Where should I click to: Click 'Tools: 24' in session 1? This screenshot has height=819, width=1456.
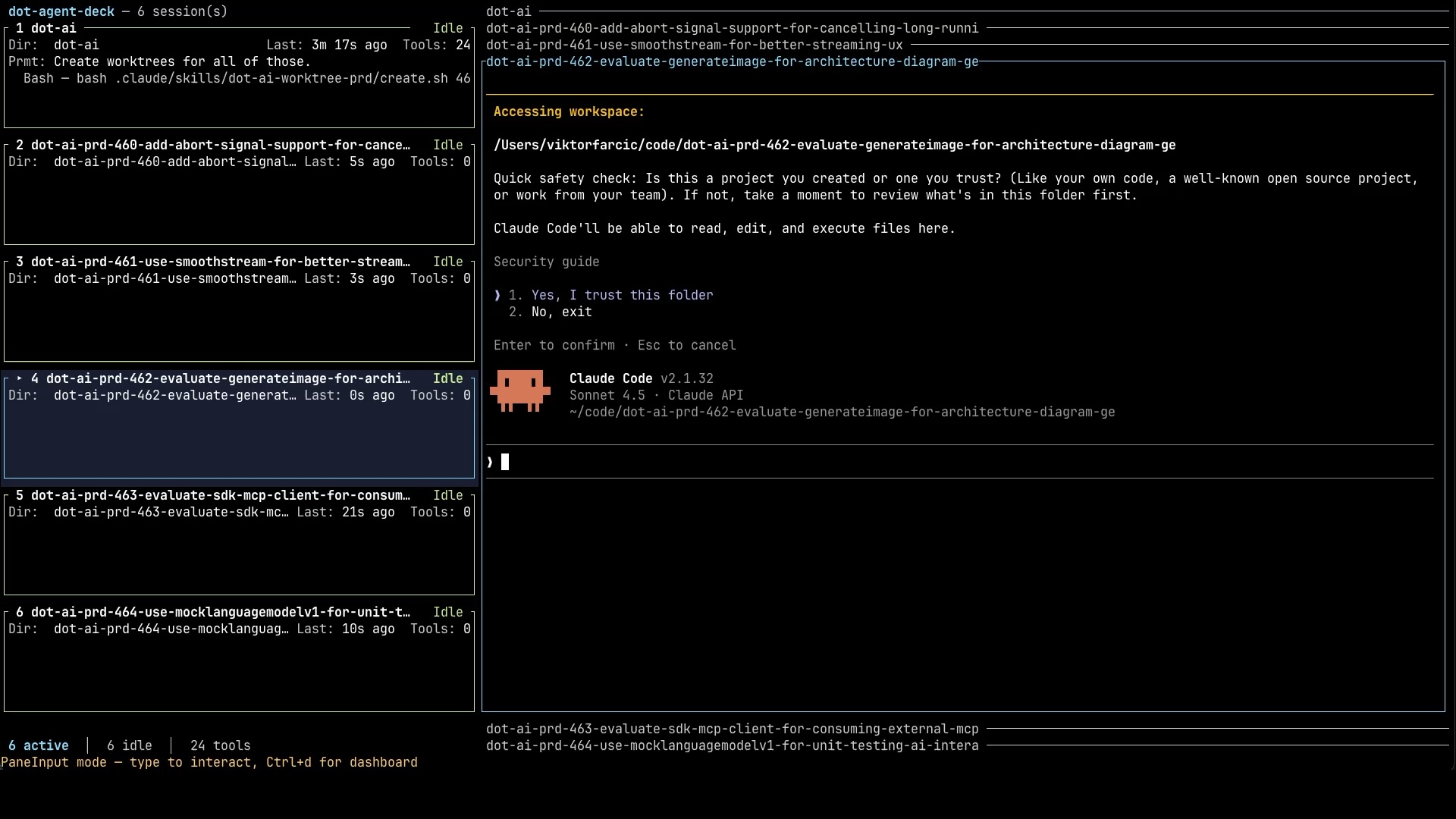coord(437,45)
